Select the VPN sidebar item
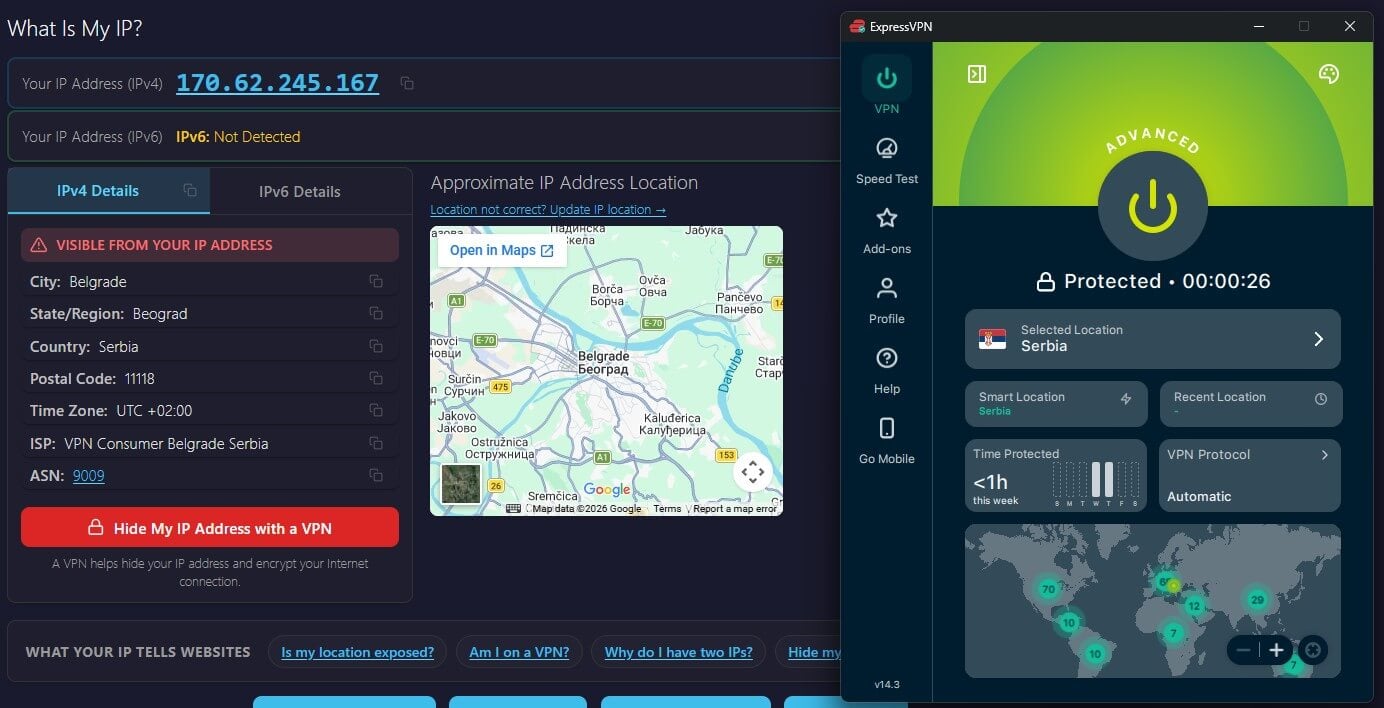Viewport: 1384px width, 708px height. click(886, 87)
